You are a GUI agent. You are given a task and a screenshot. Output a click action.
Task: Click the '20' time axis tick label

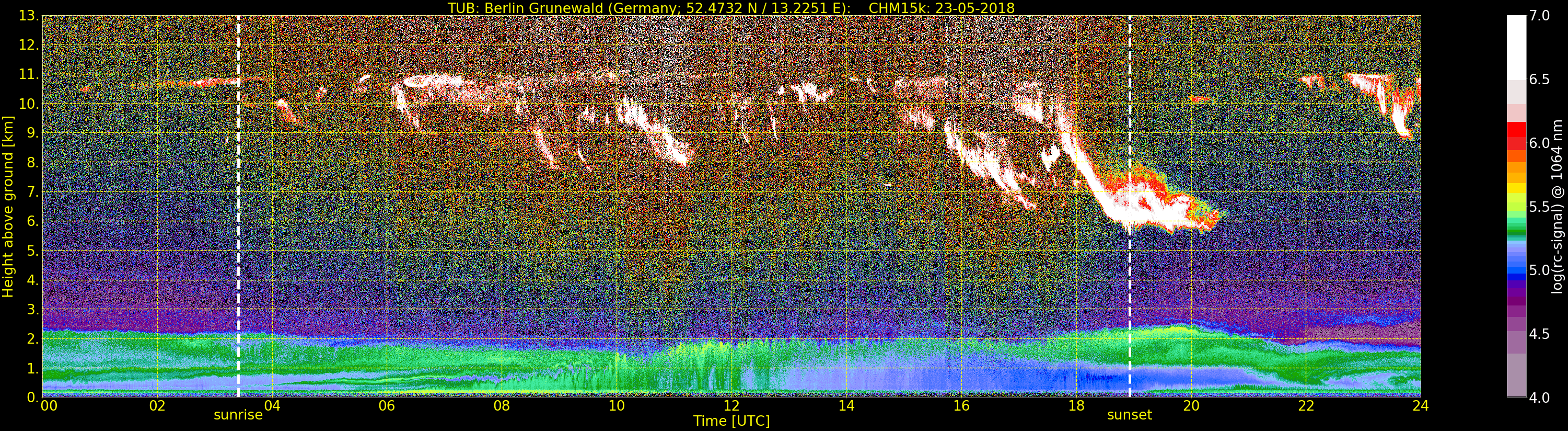click(x=1191, y=406)
